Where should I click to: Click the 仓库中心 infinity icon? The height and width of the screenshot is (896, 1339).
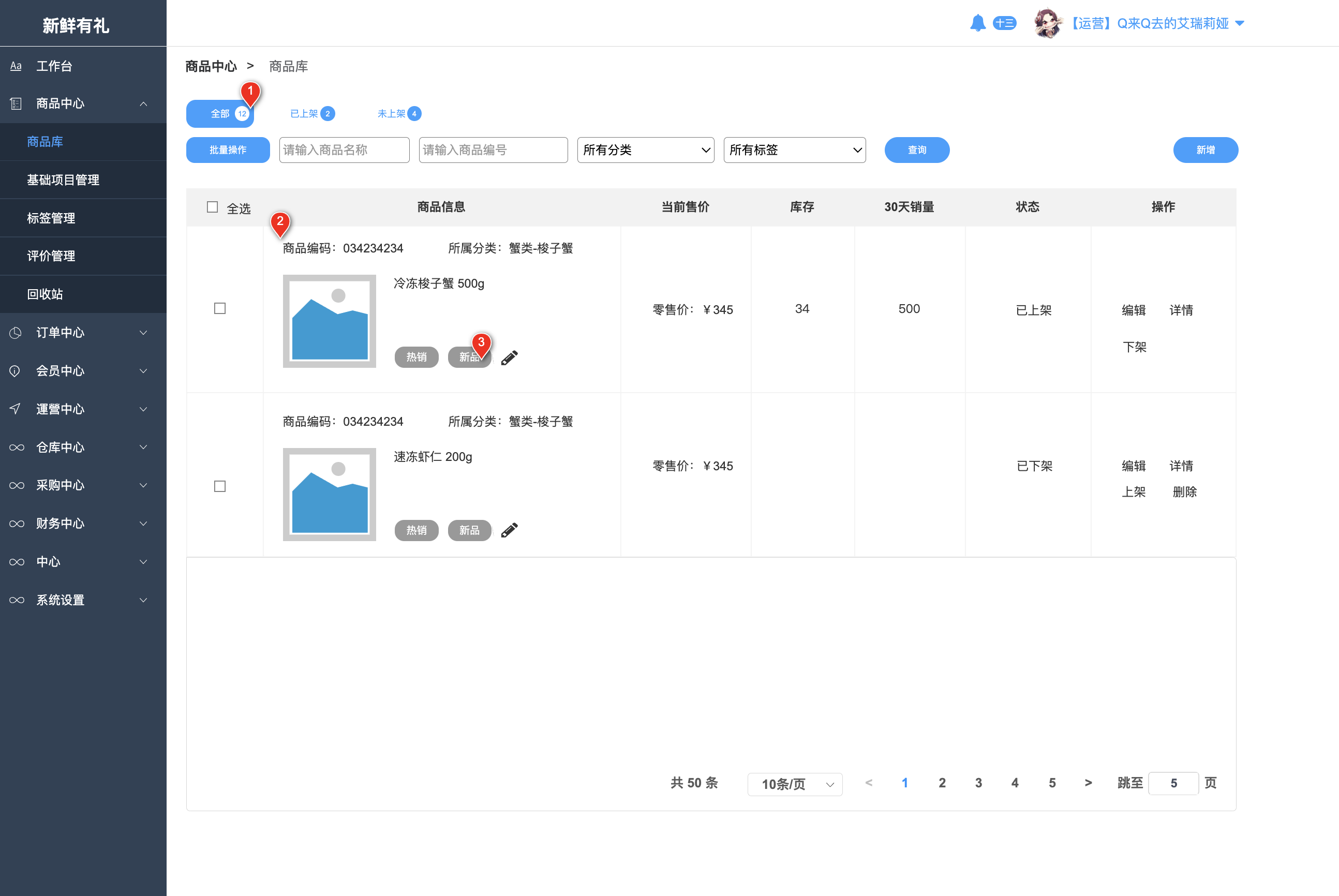coord(17,447)
